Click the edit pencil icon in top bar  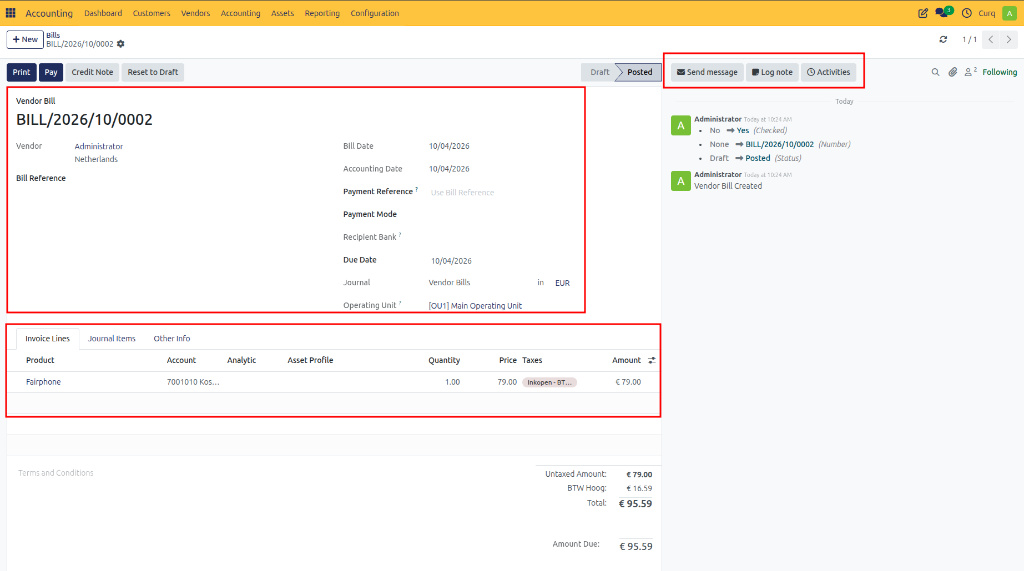pyautogui.click(x=923, y=13)
